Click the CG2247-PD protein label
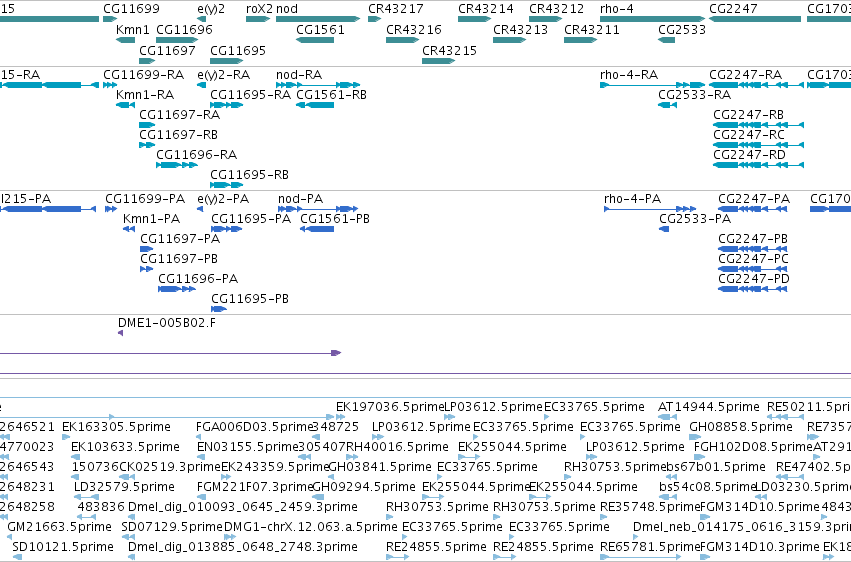 [x=754, y=279]
